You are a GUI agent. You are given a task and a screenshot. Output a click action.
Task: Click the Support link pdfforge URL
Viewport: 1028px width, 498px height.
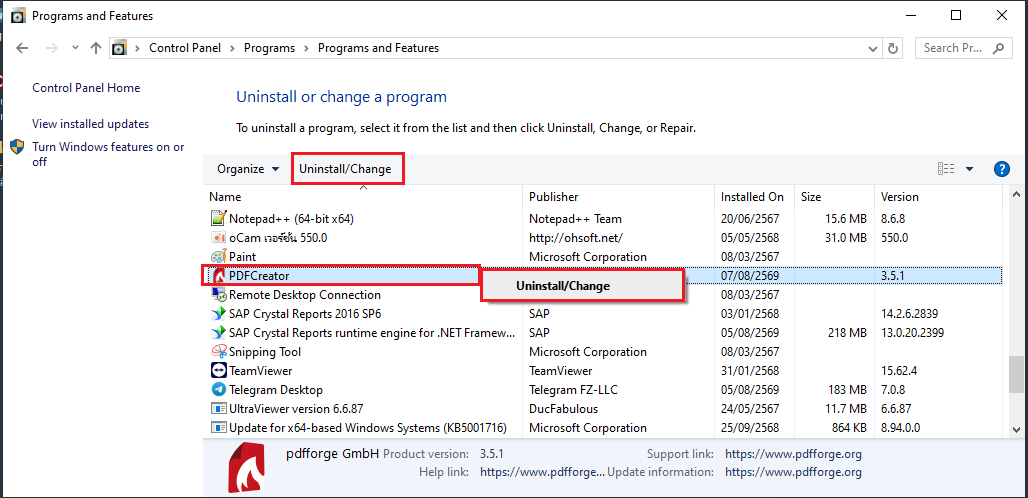pos(793,454)
